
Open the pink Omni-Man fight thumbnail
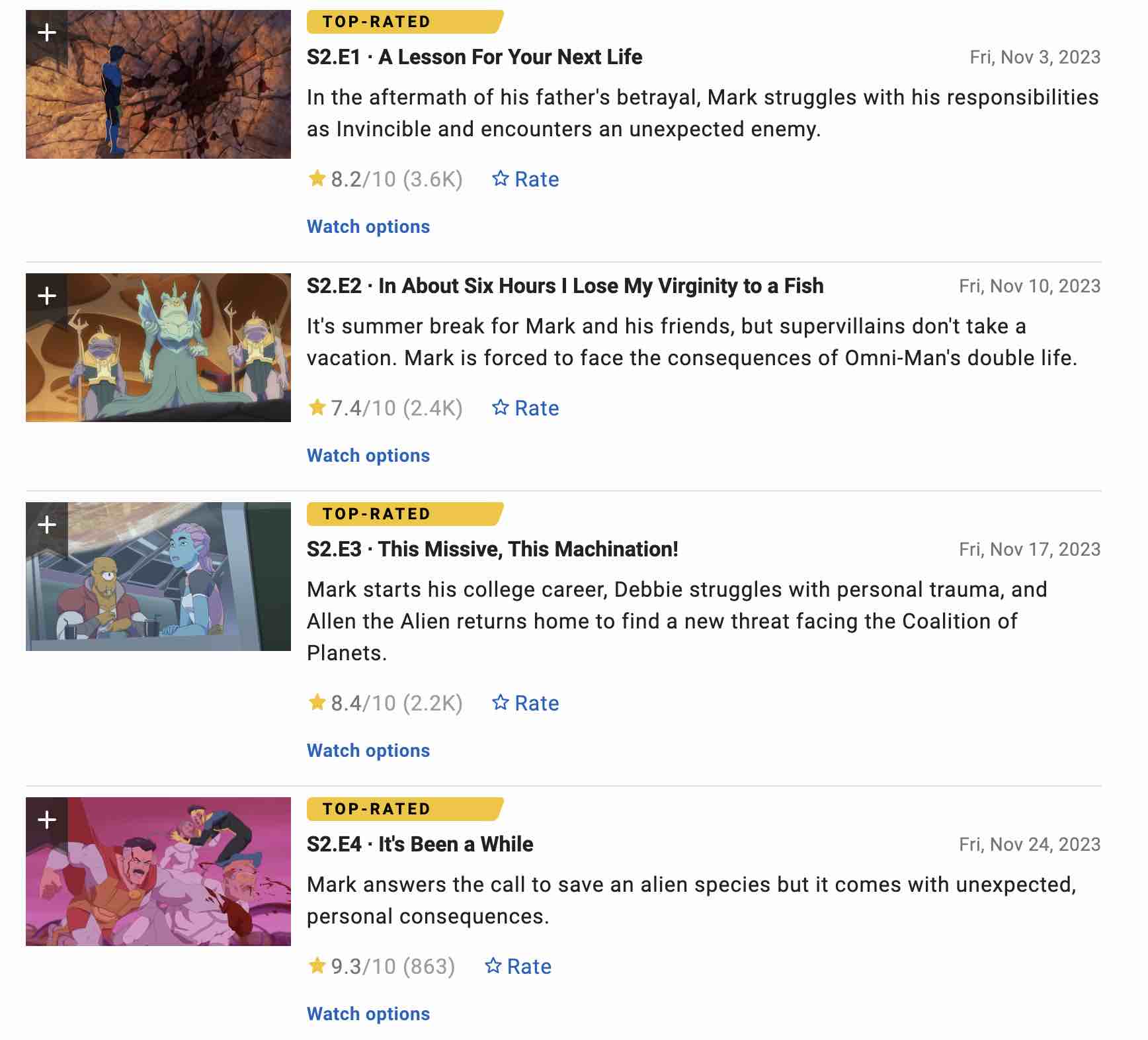tap(158, 871)
